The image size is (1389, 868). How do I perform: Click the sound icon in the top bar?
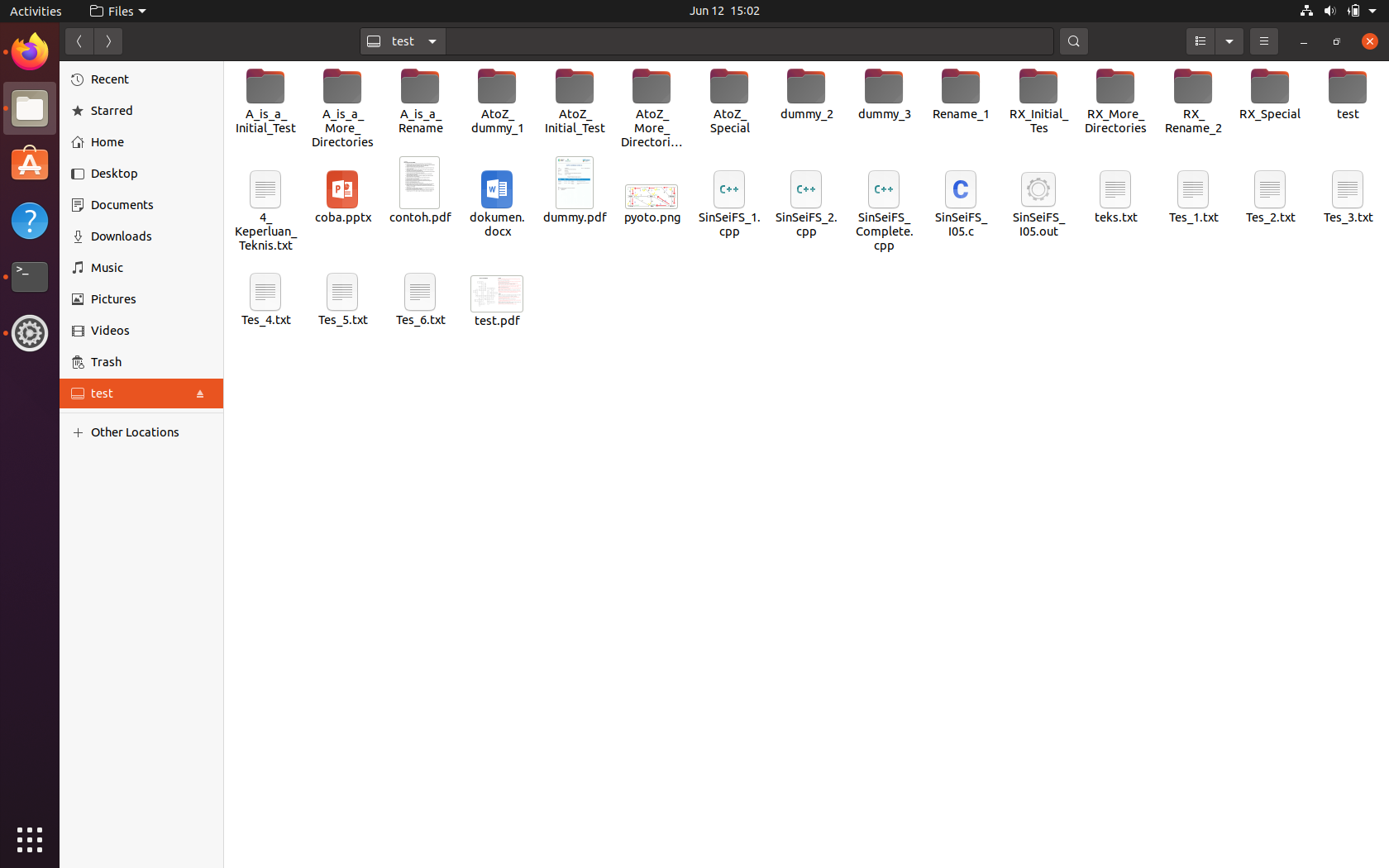tap(1329, 11)
